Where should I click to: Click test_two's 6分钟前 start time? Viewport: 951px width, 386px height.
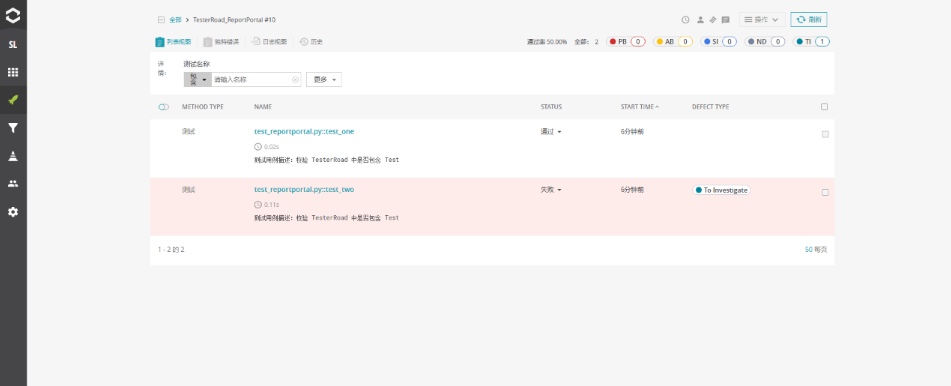632,190
